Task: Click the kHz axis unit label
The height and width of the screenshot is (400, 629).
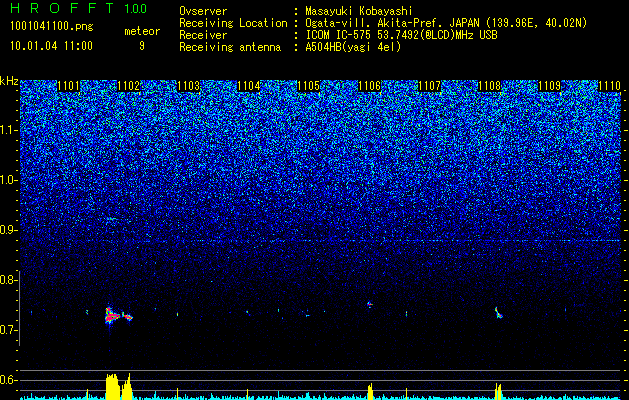Action: tap(9, 81)
